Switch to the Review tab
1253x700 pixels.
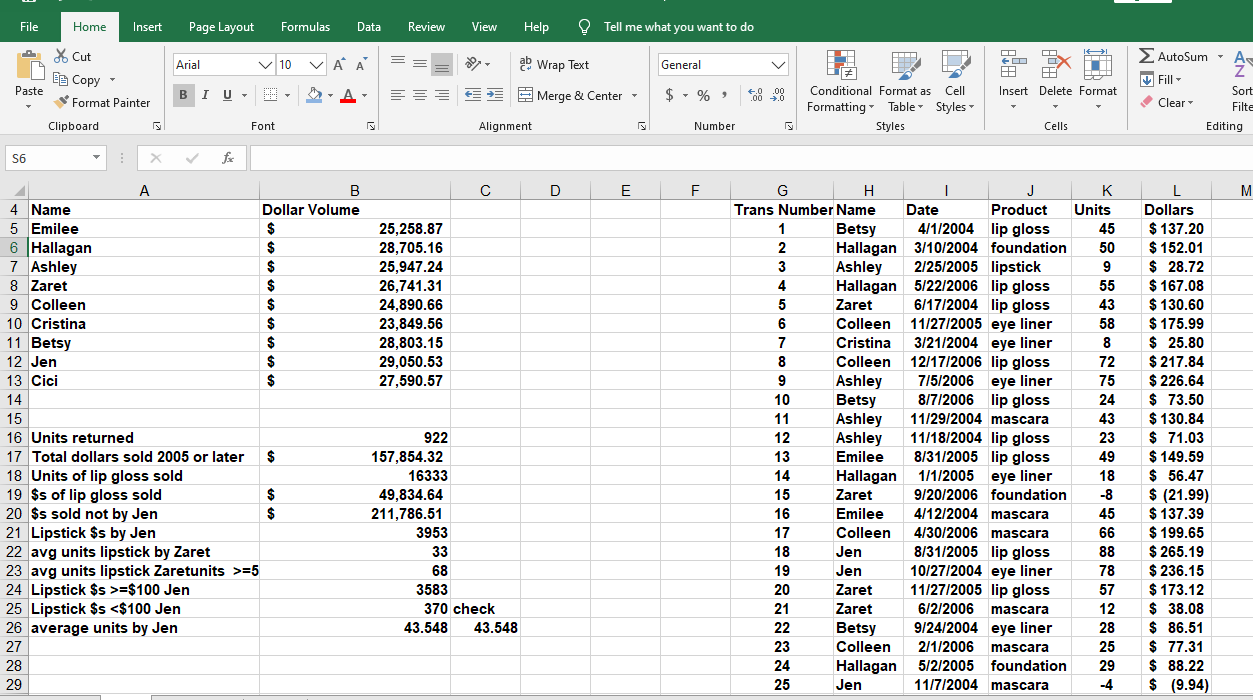427,27
